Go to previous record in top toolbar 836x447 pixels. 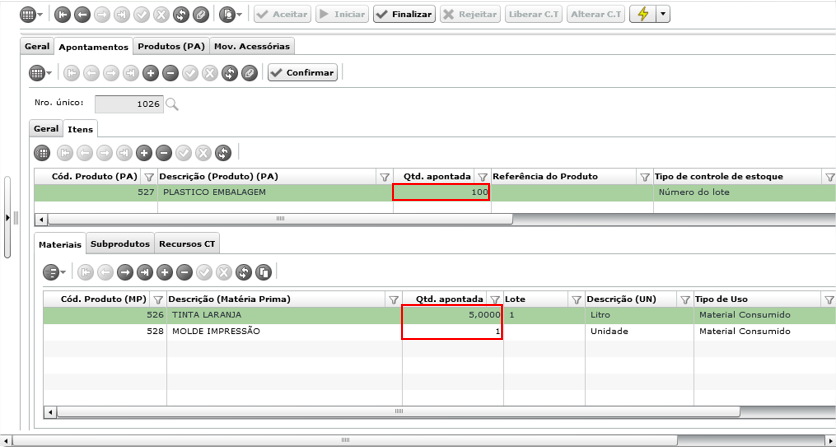click(82, 15)
